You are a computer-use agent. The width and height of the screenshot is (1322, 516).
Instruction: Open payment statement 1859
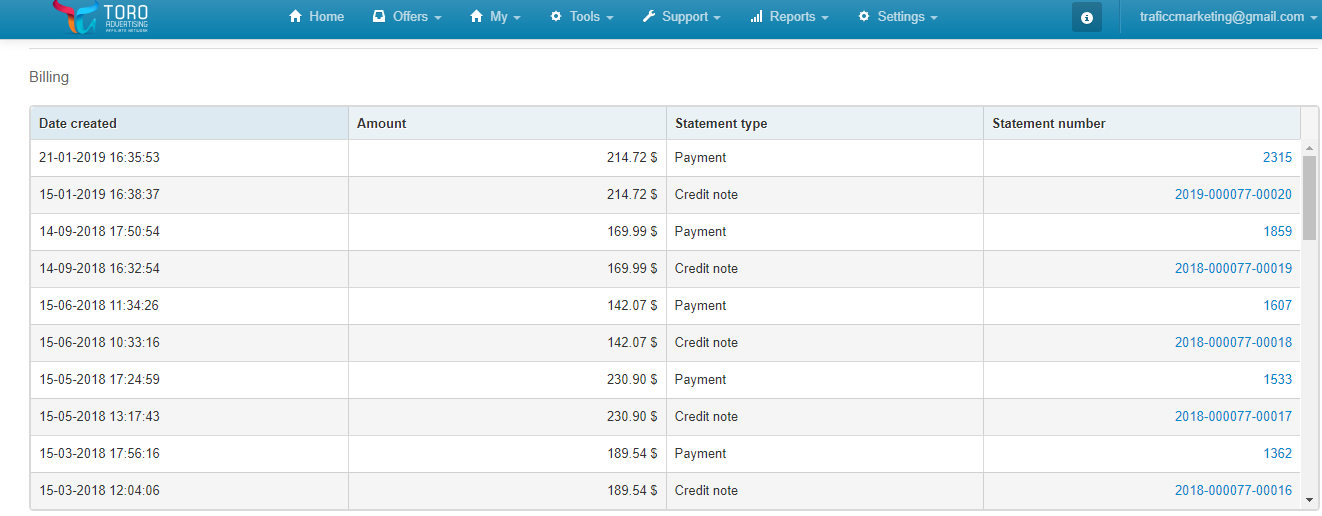tap(1277, 231)
